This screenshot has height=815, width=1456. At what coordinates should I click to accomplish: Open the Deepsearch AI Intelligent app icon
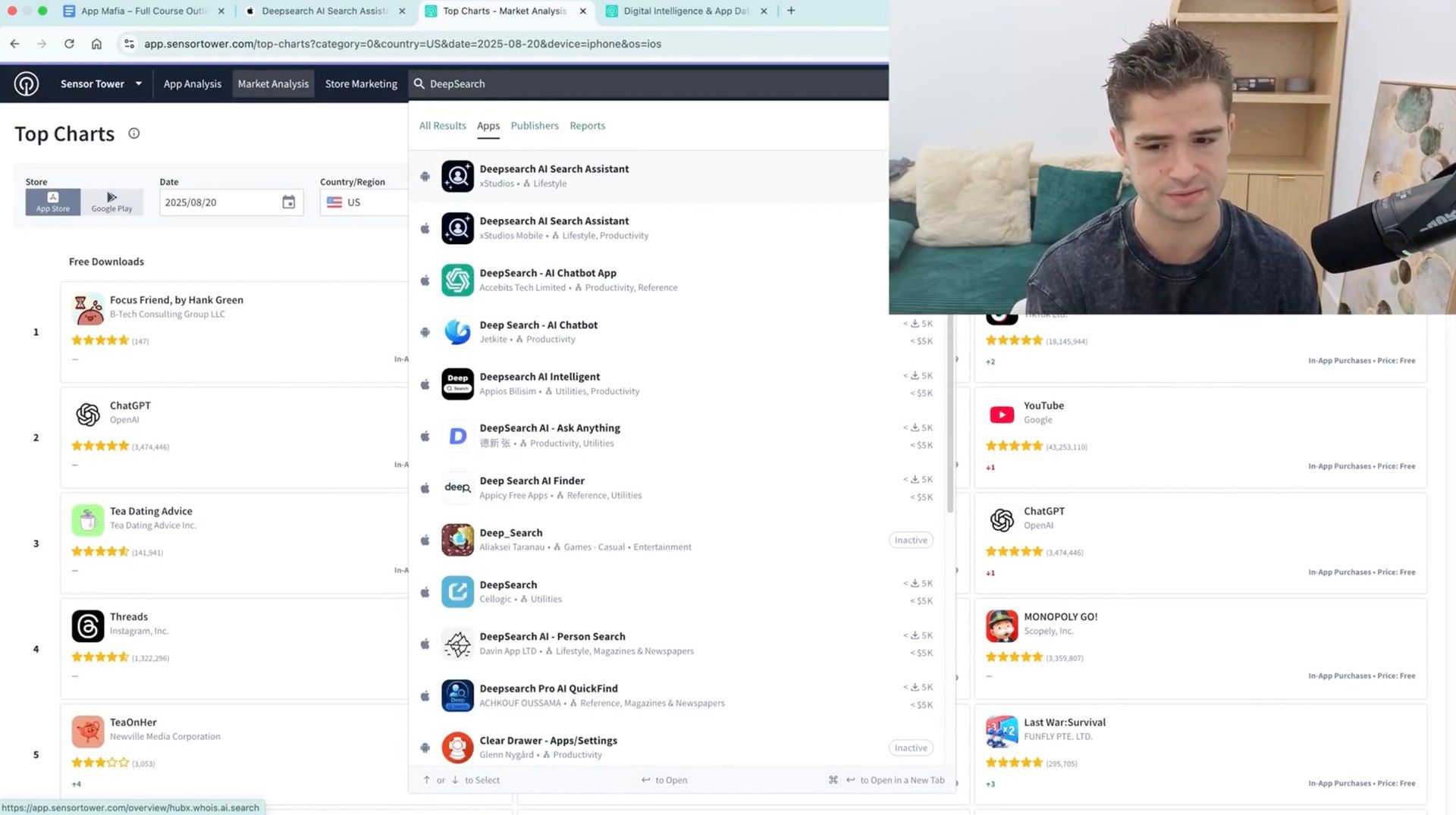(457, 384)
